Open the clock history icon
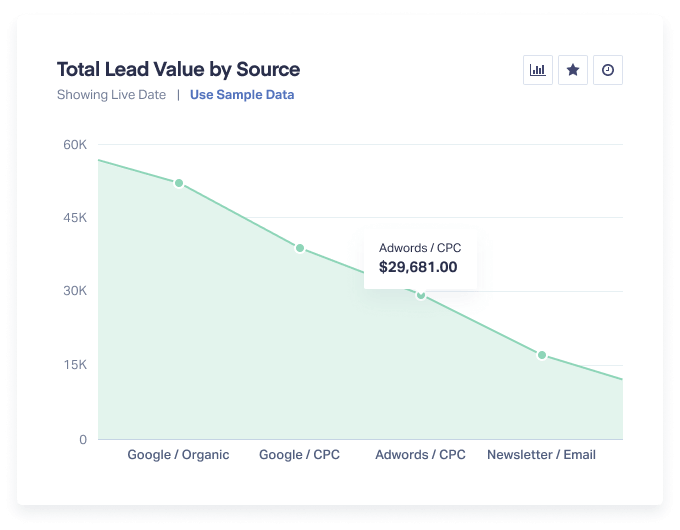 point(608,70)
